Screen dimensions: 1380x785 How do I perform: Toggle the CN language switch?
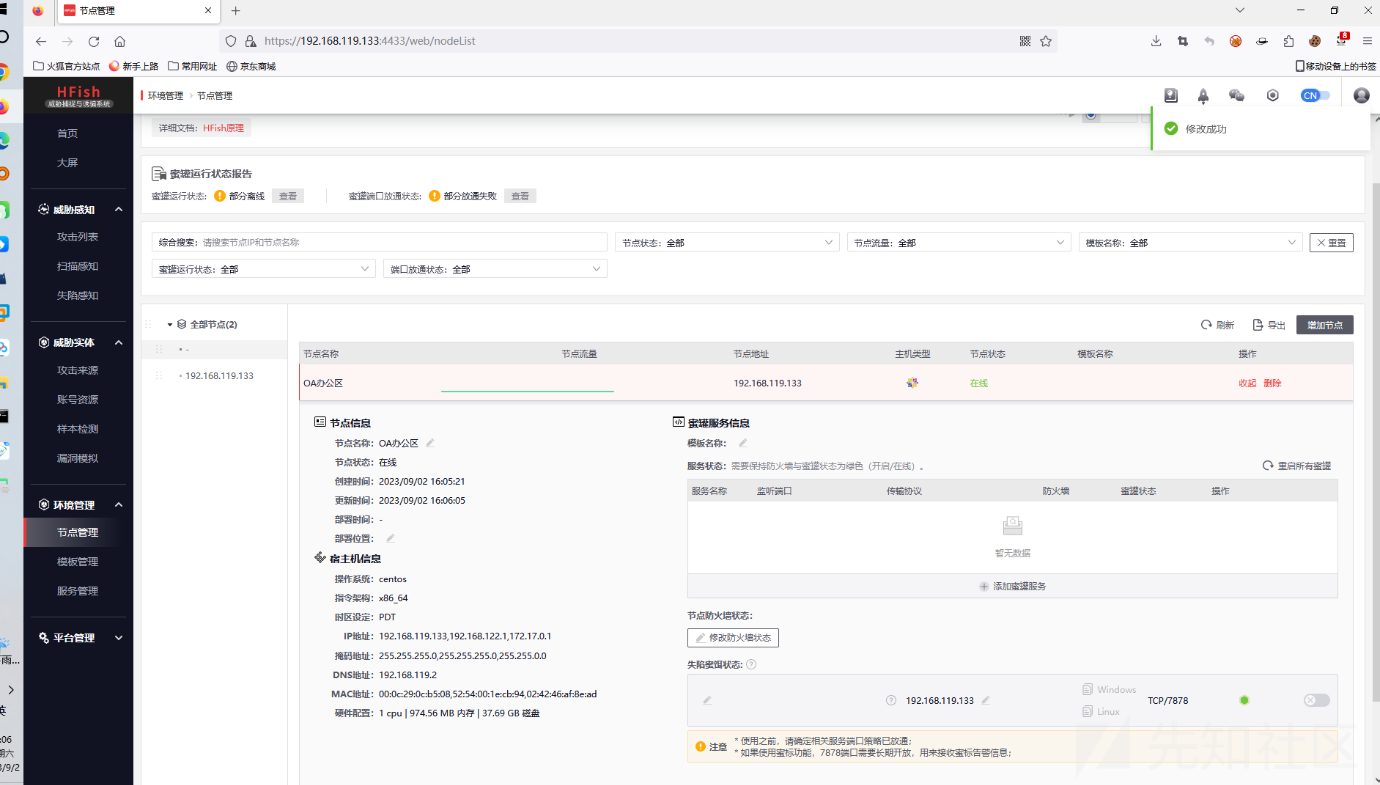(x=1315, y=96)
